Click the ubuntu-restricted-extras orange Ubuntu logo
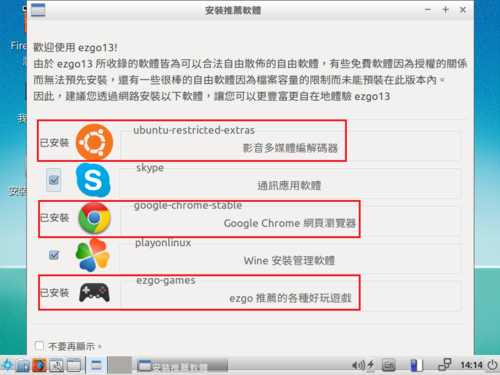Image resolution: width=500 pixels, height=375 pixels. 94,142
